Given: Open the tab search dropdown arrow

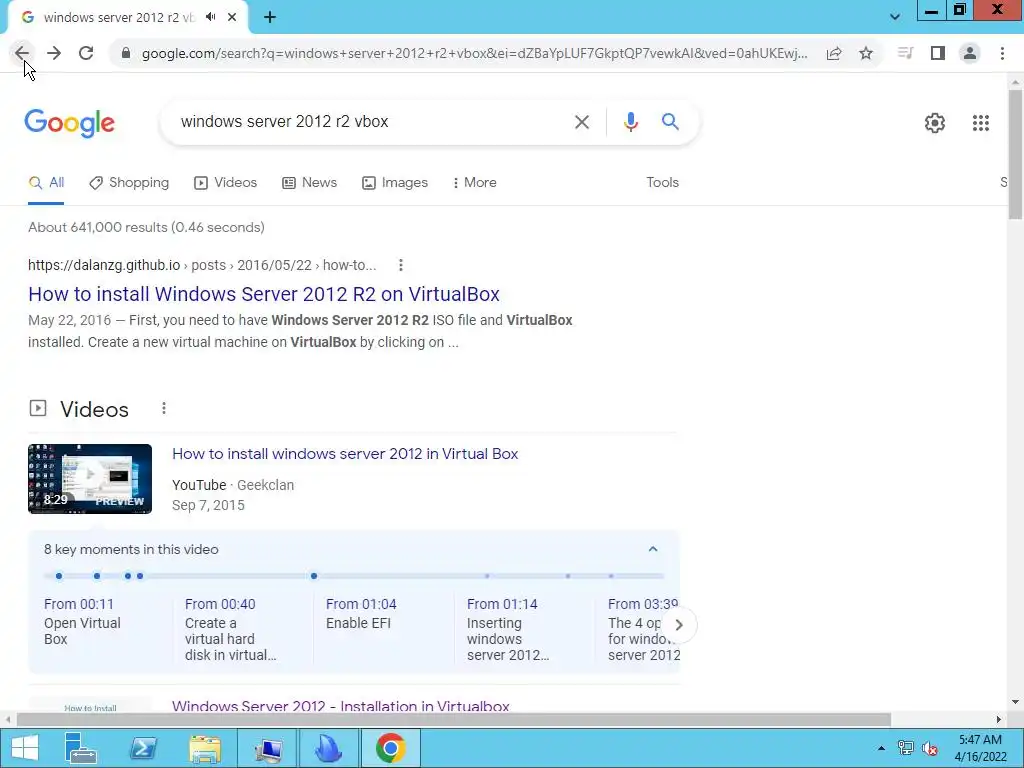Looking at the screenshot, I should (895, 17).
